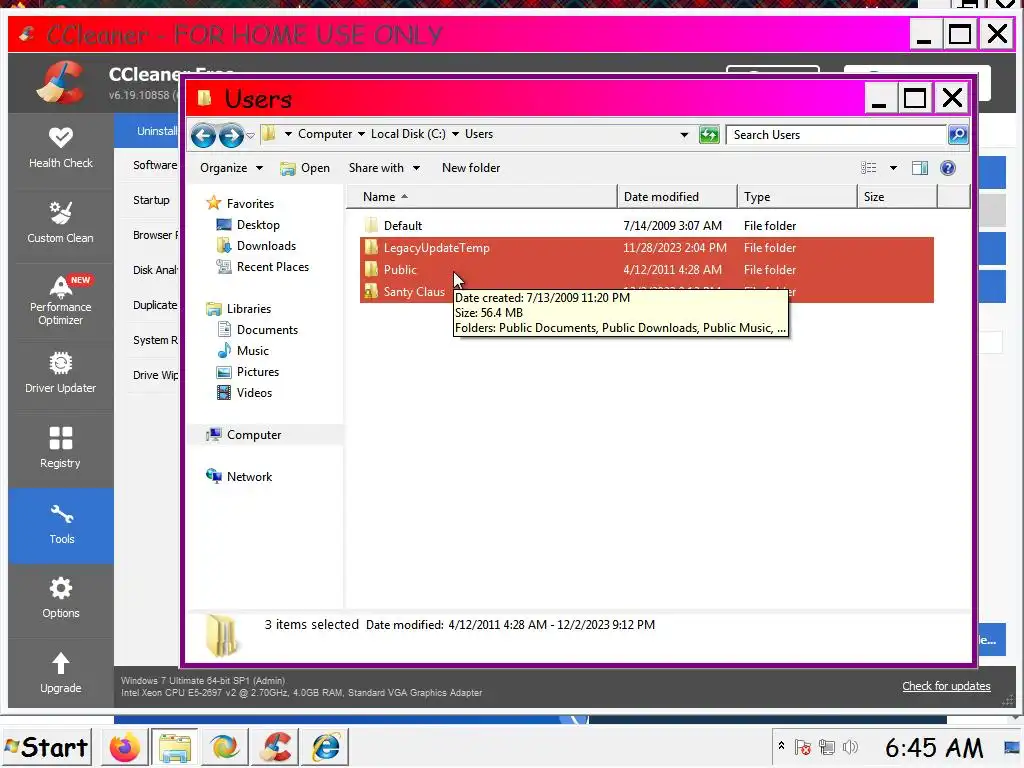Open Registry section in CCleaner

[61, 448]
